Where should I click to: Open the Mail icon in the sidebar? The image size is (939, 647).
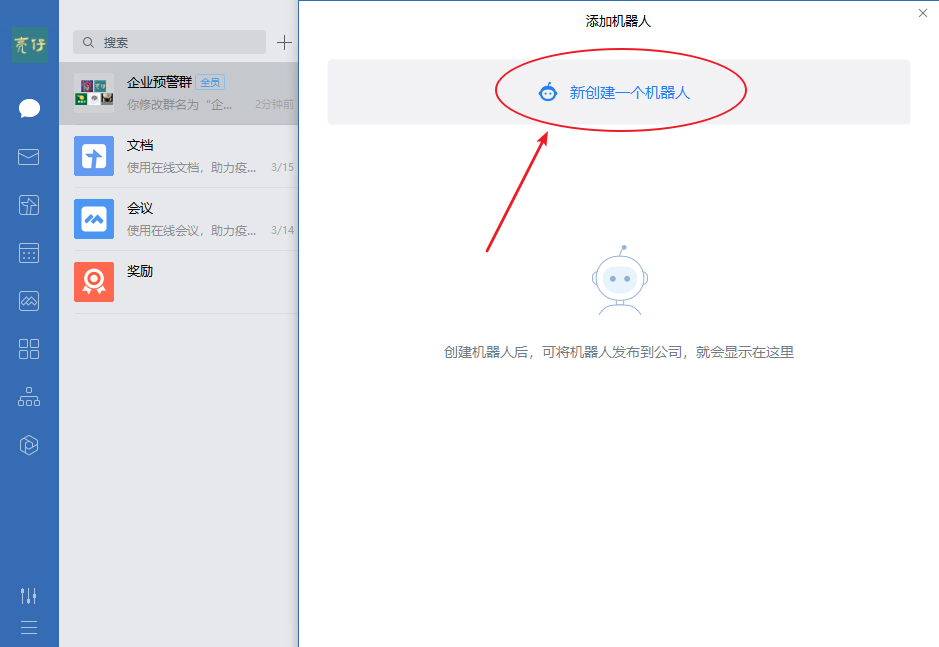click(x=29, y=157)
